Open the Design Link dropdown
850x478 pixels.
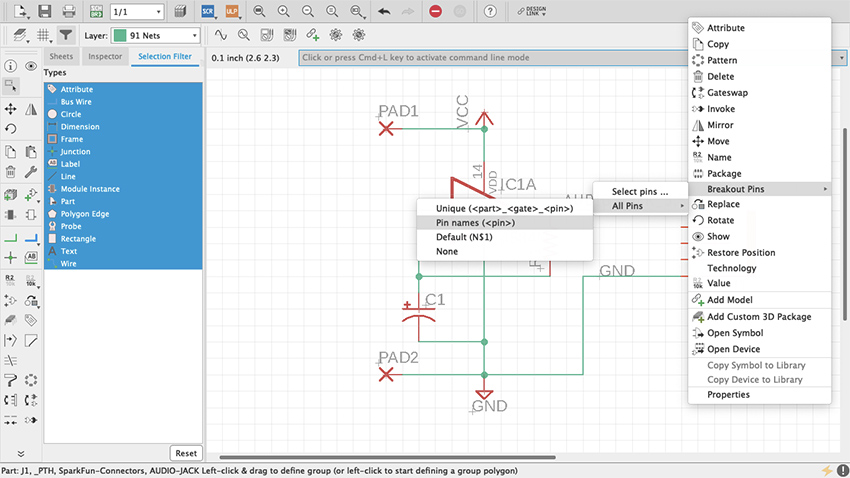[532, 11]
